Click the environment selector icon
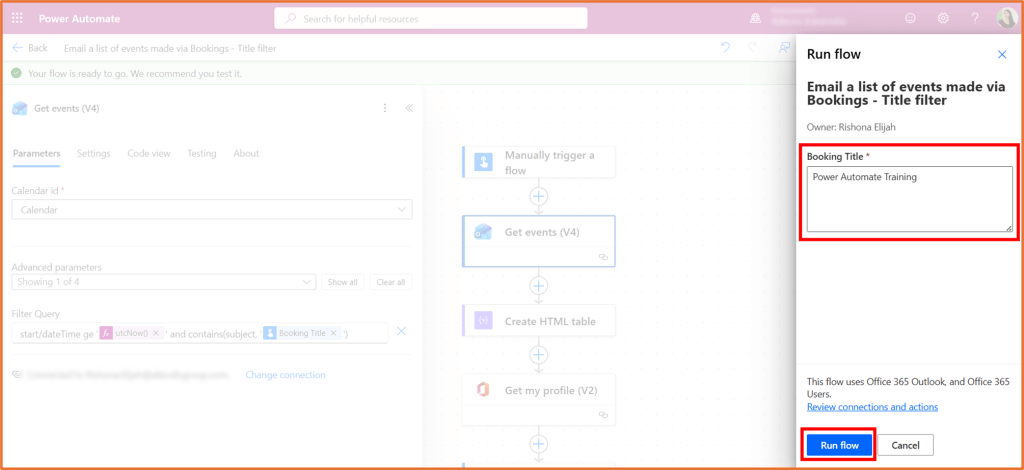 click(x=756, y=19)
